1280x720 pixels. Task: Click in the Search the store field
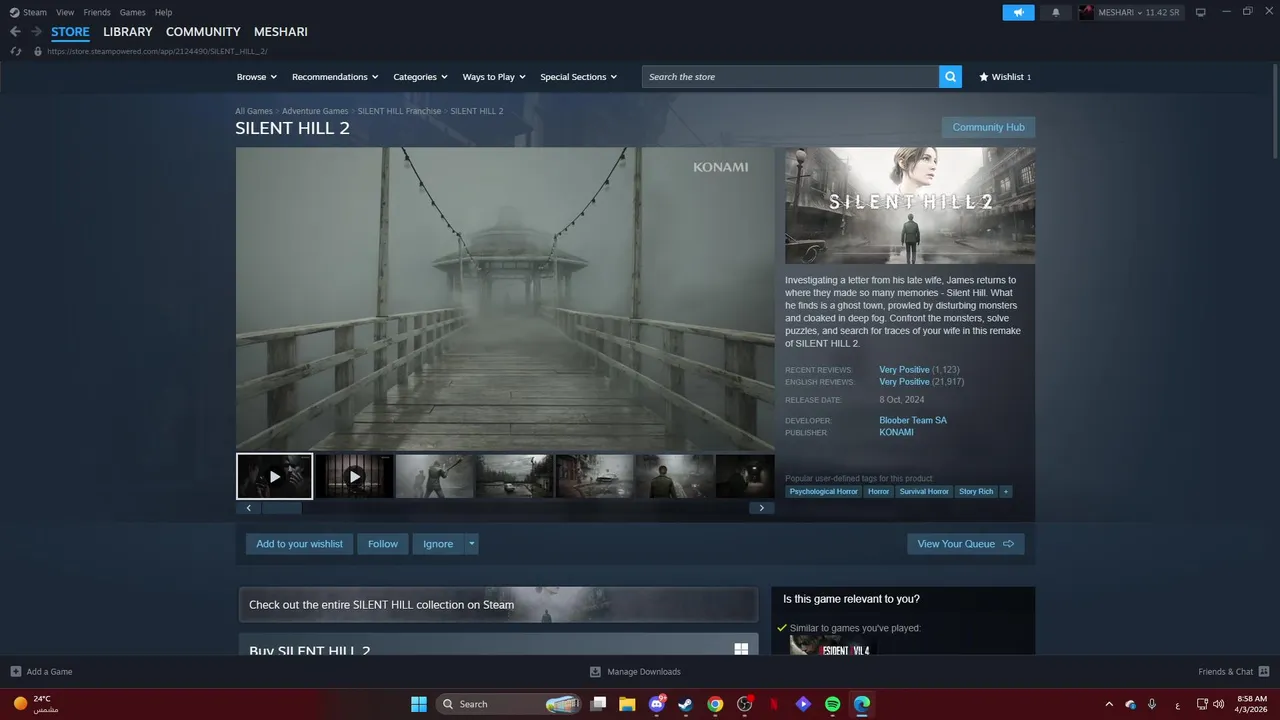tap(790, 77)
